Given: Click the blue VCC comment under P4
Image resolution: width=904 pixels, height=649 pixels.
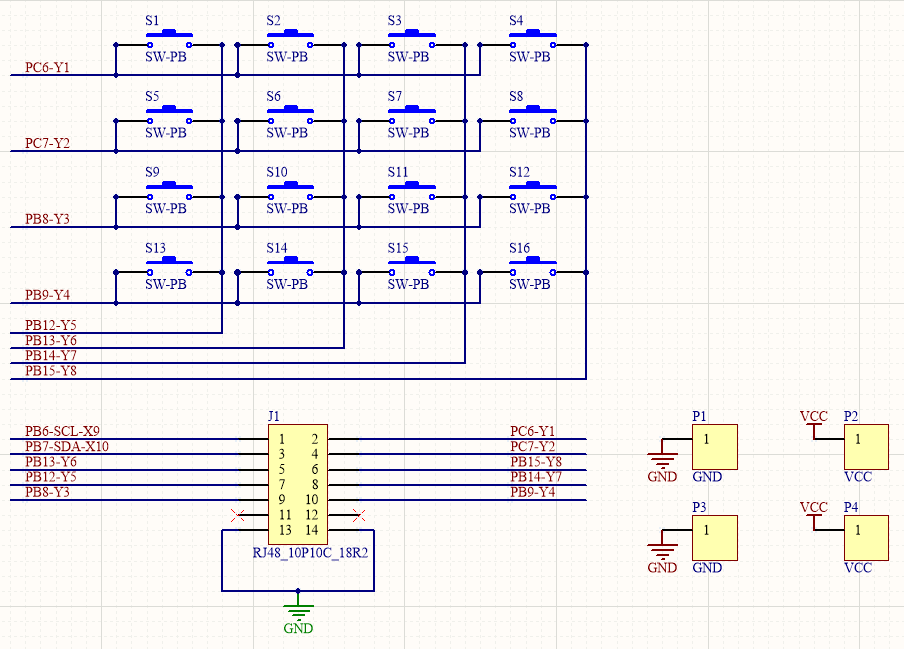Looking at the screenshot, I should [858, 568].
